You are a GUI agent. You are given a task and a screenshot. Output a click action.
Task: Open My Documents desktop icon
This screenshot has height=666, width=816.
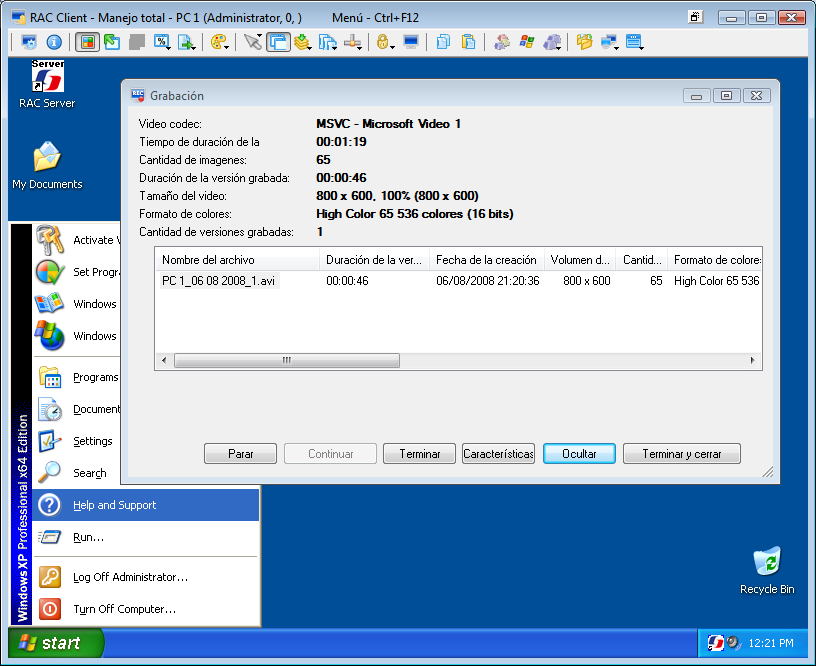point(47,165)
